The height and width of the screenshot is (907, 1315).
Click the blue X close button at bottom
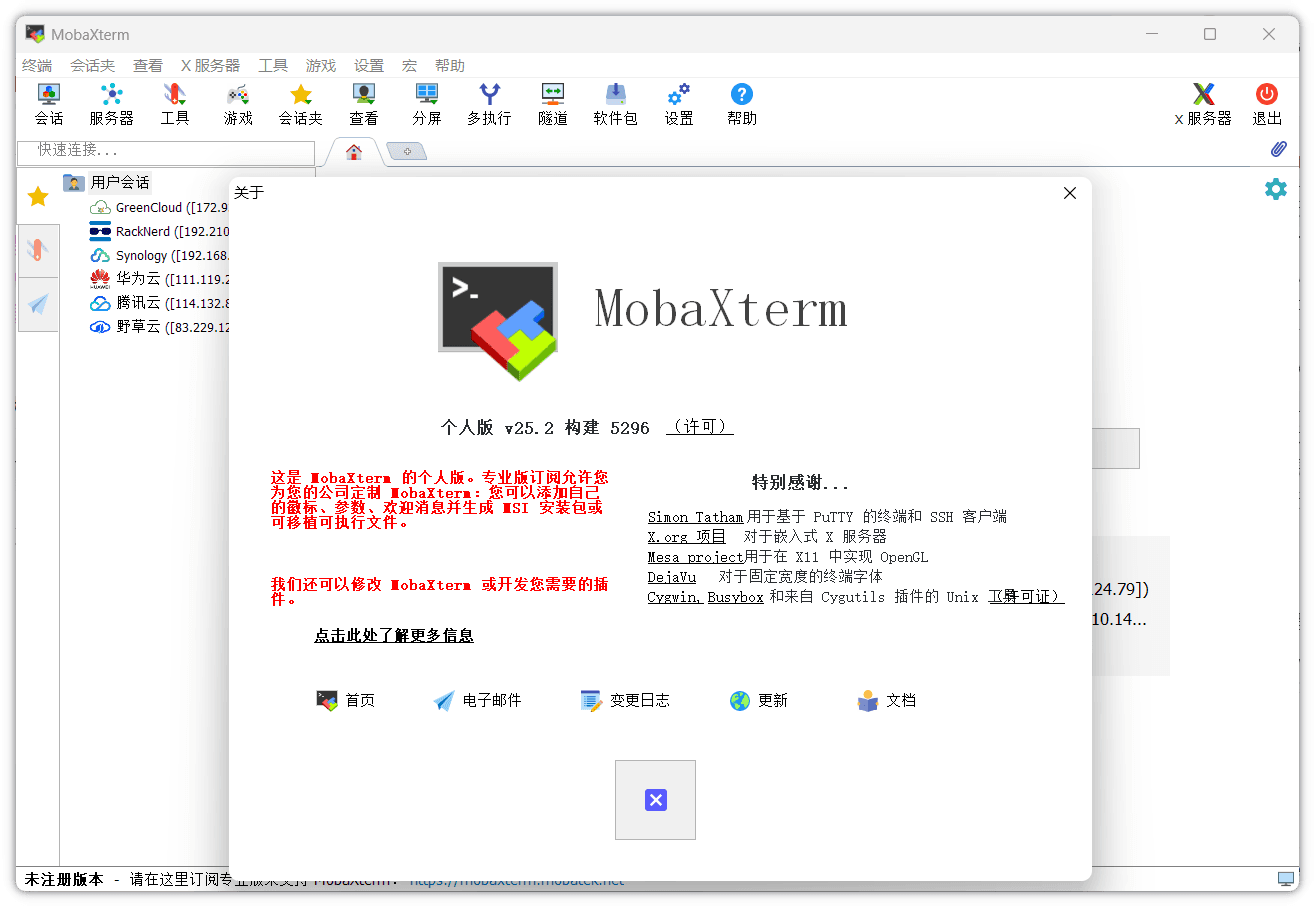655,800
